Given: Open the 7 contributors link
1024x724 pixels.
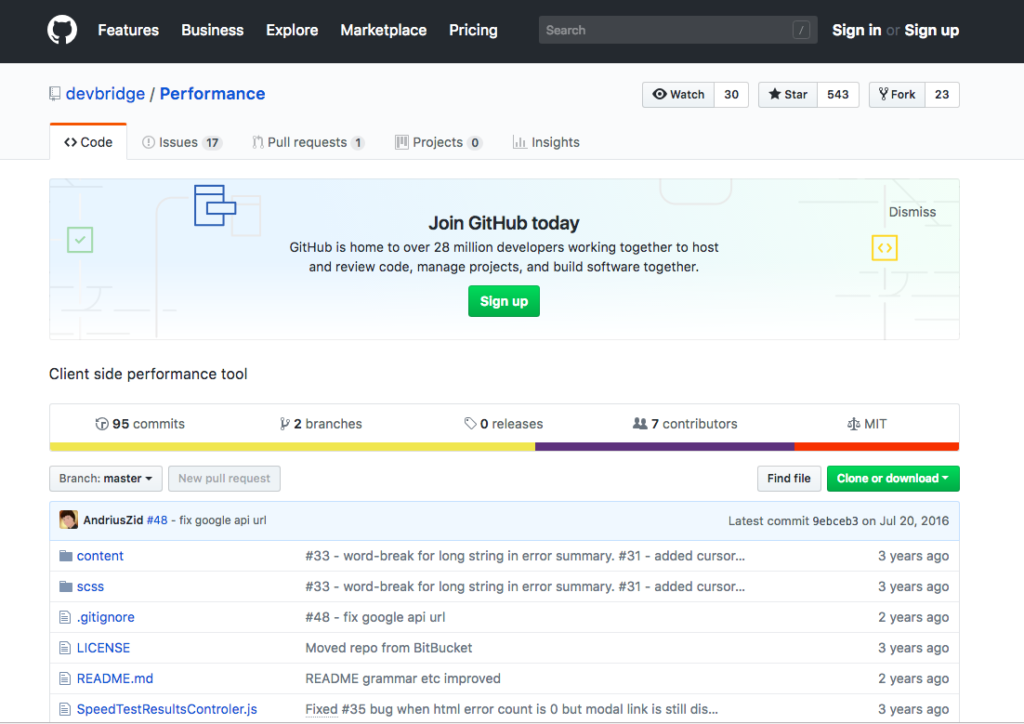Looking at the screenshot, I should pyautogui.click(x=685, y=424).
